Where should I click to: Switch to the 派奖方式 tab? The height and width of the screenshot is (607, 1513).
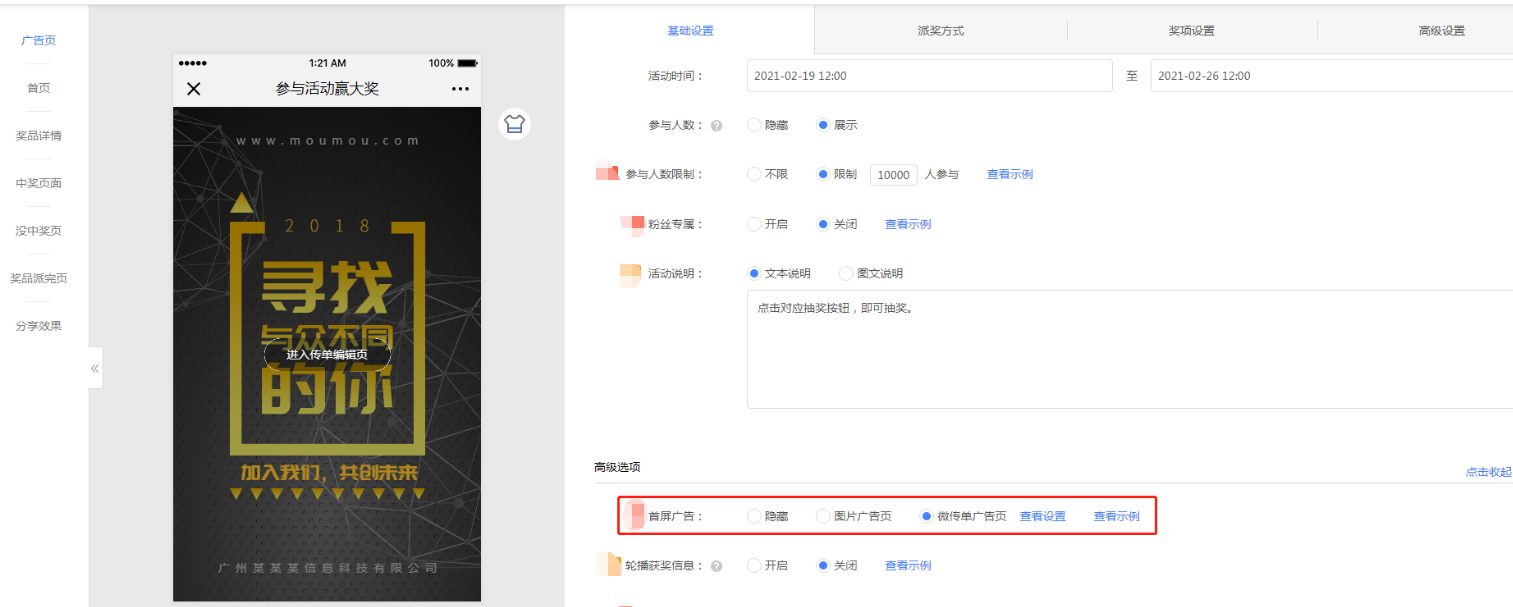(941, 31)
